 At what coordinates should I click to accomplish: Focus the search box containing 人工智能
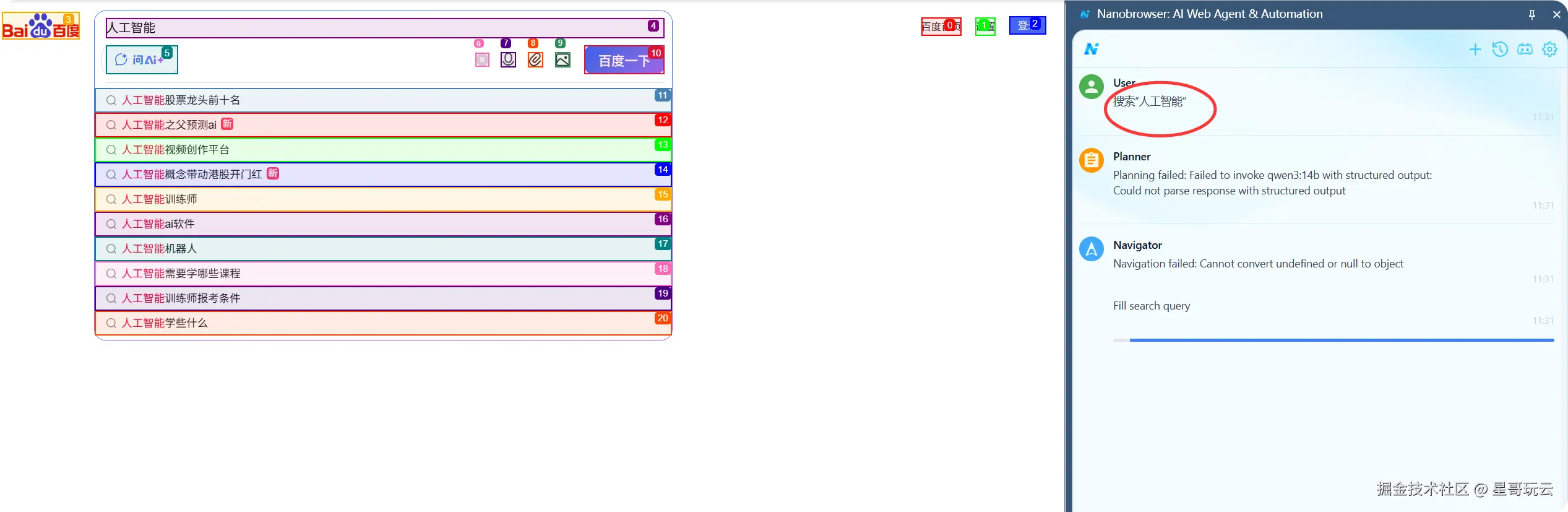[384, 28]
